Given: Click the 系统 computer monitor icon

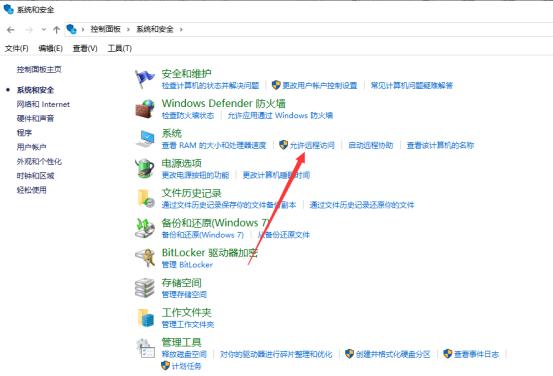Looking at the screenshot, I should pos(145,138).
